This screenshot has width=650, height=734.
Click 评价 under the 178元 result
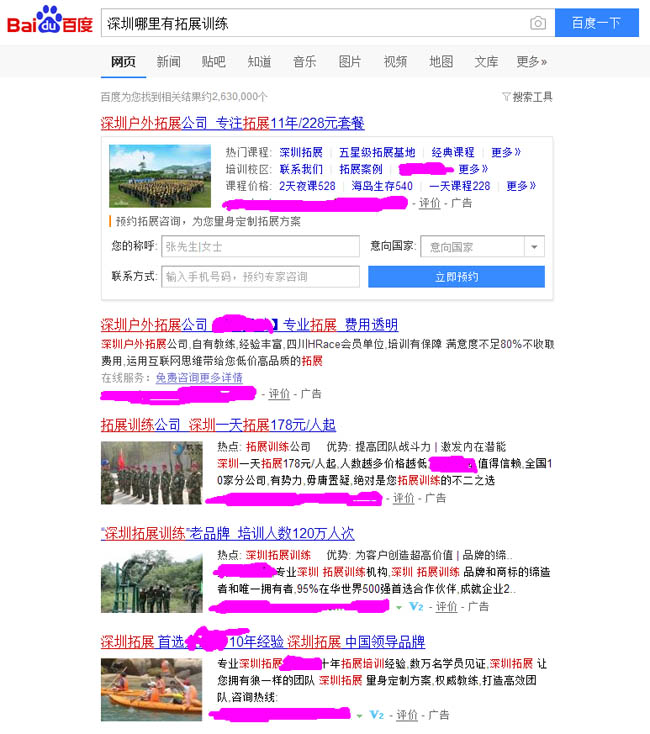pos(403,499)
